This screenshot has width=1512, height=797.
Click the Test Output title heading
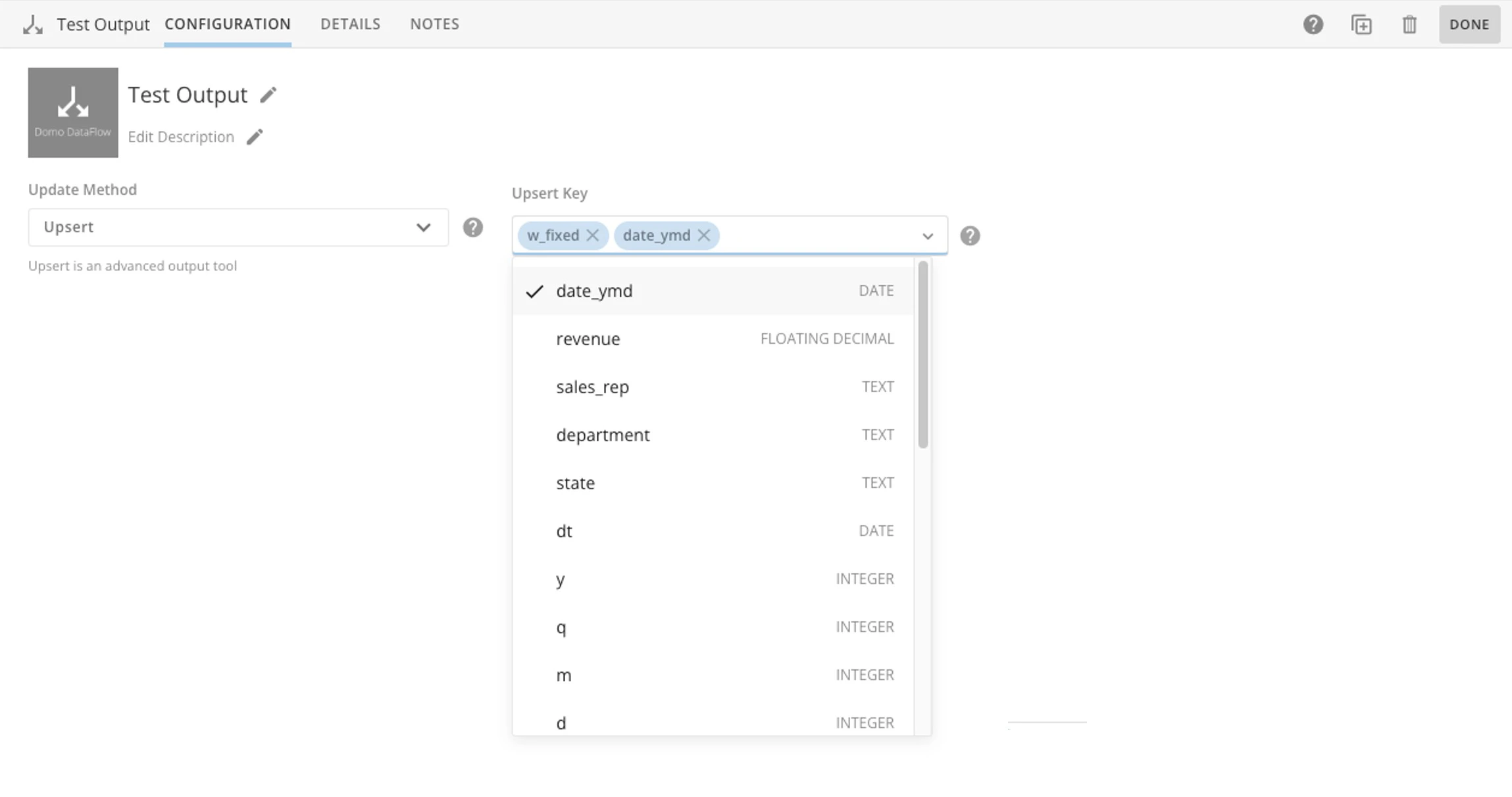click(x=188, y=95)
